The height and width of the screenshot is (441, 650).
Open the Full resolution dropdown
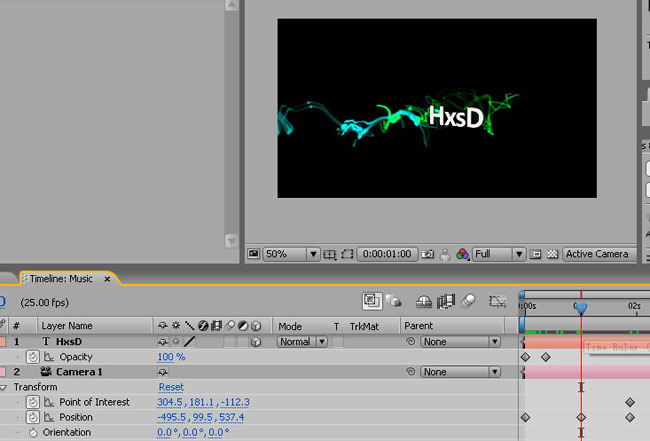519,254
